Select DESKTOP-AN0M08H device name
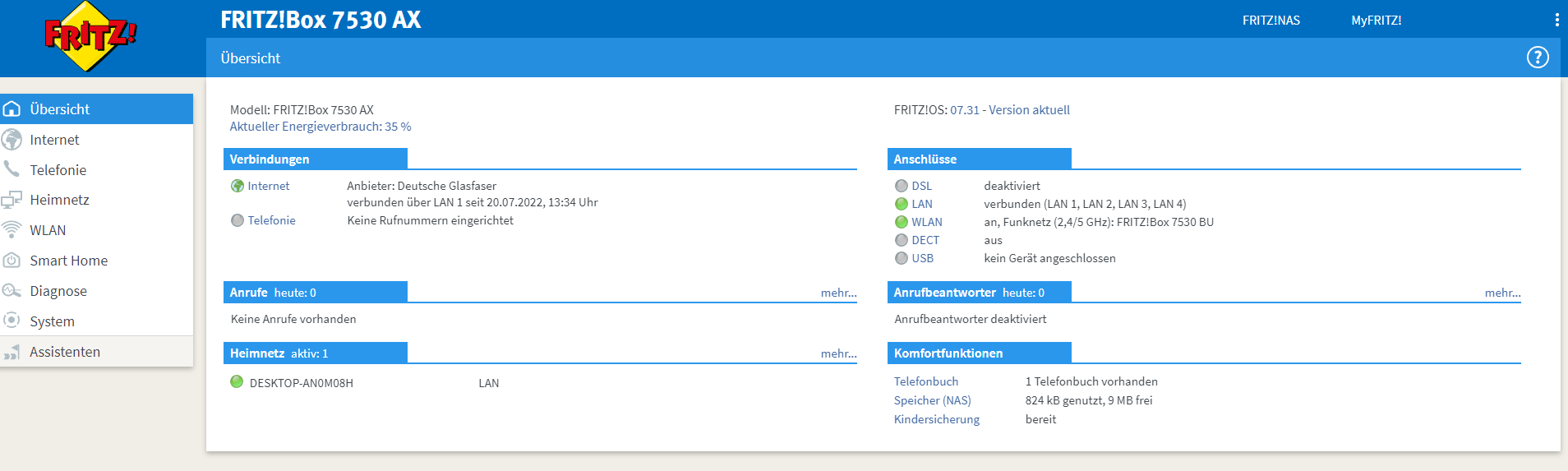 (302, 383)
